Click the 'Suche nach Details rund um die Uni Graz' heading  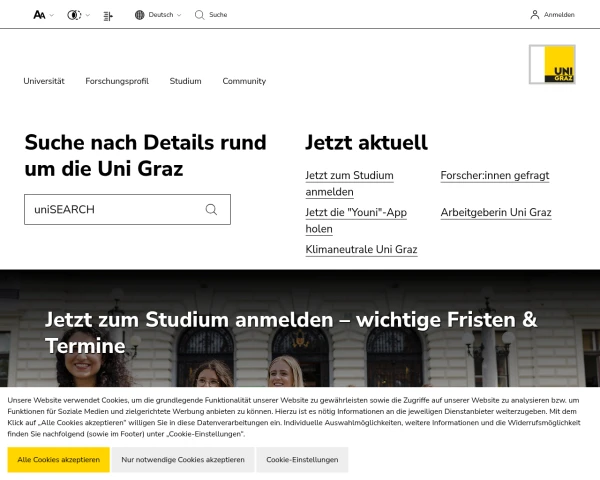[145, 155]
